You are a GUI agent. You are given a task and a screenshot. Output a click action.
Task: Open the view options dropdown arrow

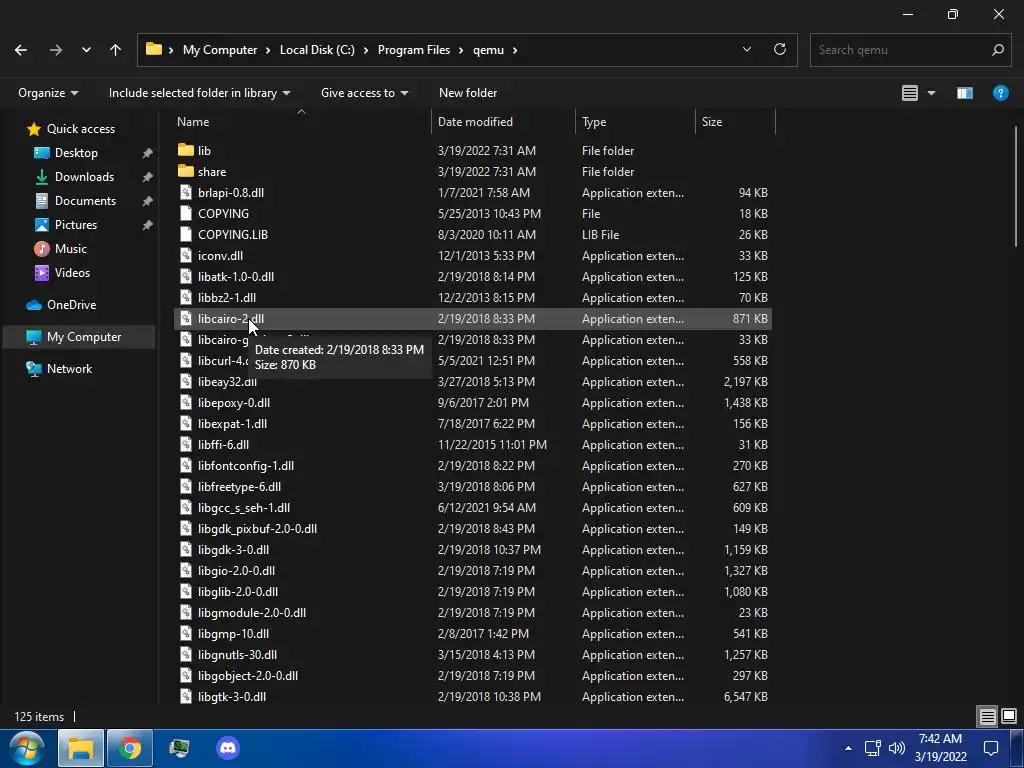pyautogui.click(x=931, y=93)
